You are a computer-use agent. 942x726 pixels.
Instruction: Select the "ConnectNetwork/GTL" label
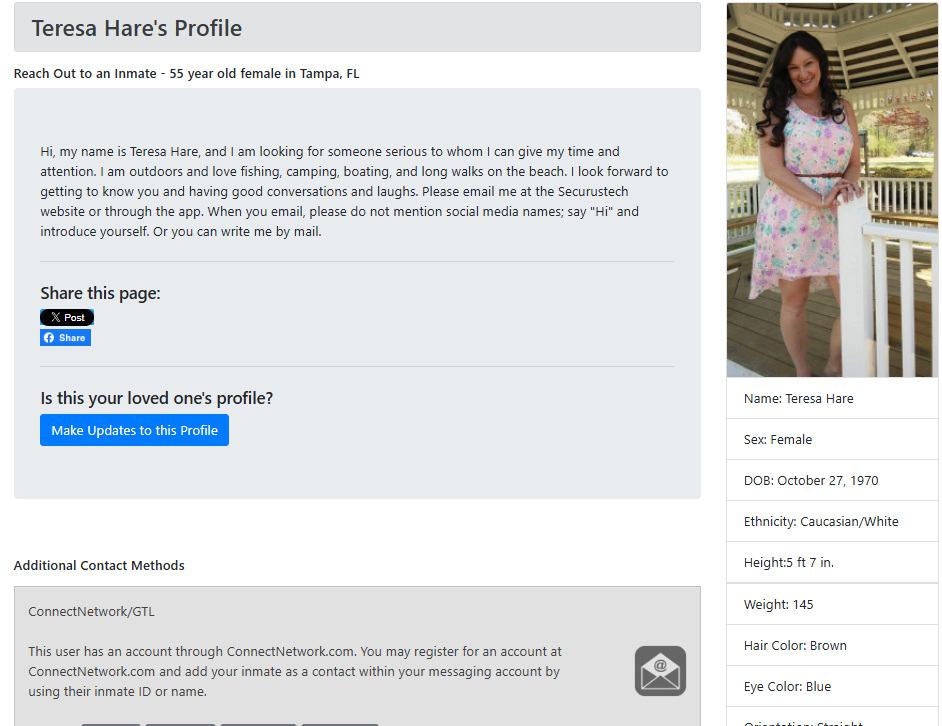coord(91,611)
